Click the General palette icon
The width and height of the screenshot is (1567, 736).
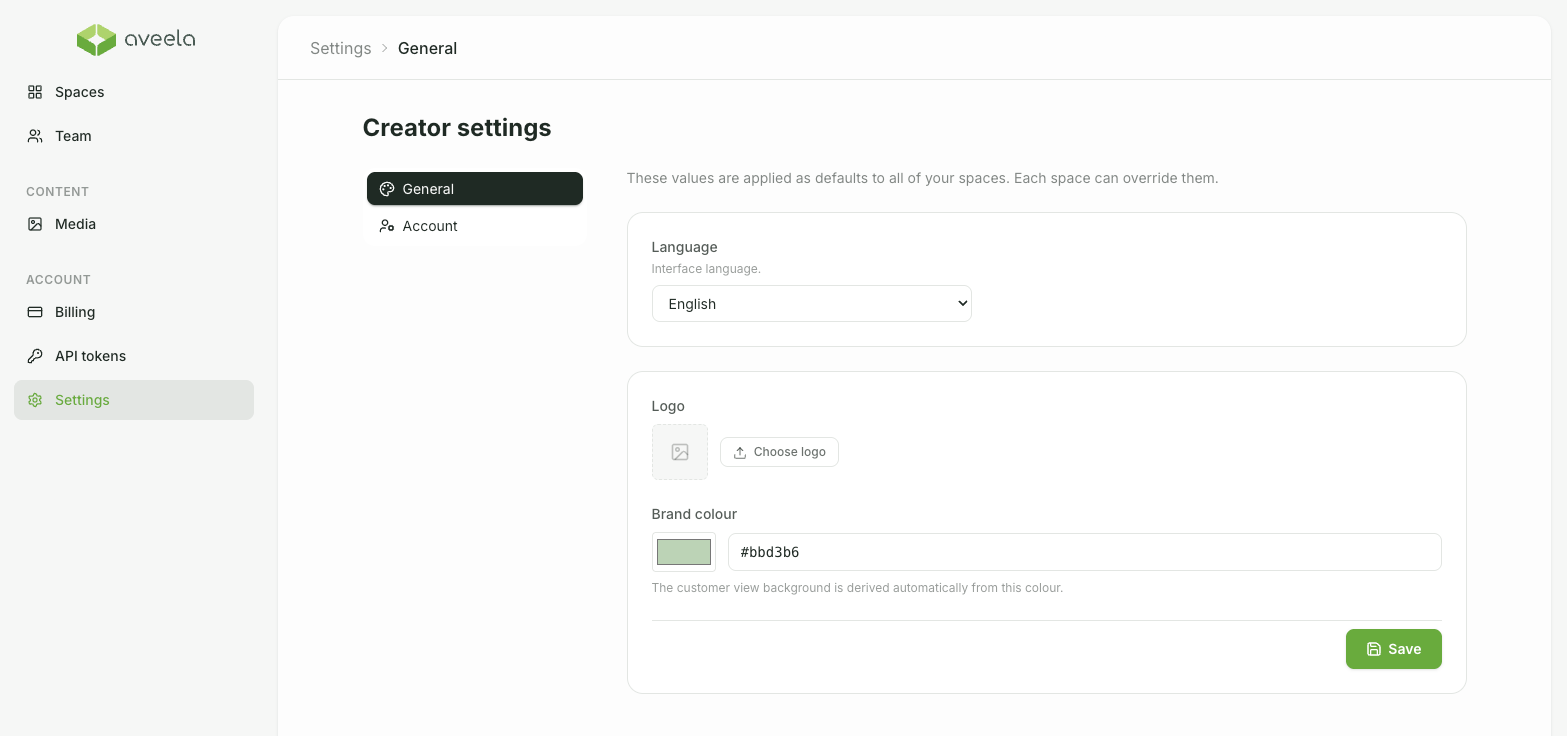(x=387, y=189)
